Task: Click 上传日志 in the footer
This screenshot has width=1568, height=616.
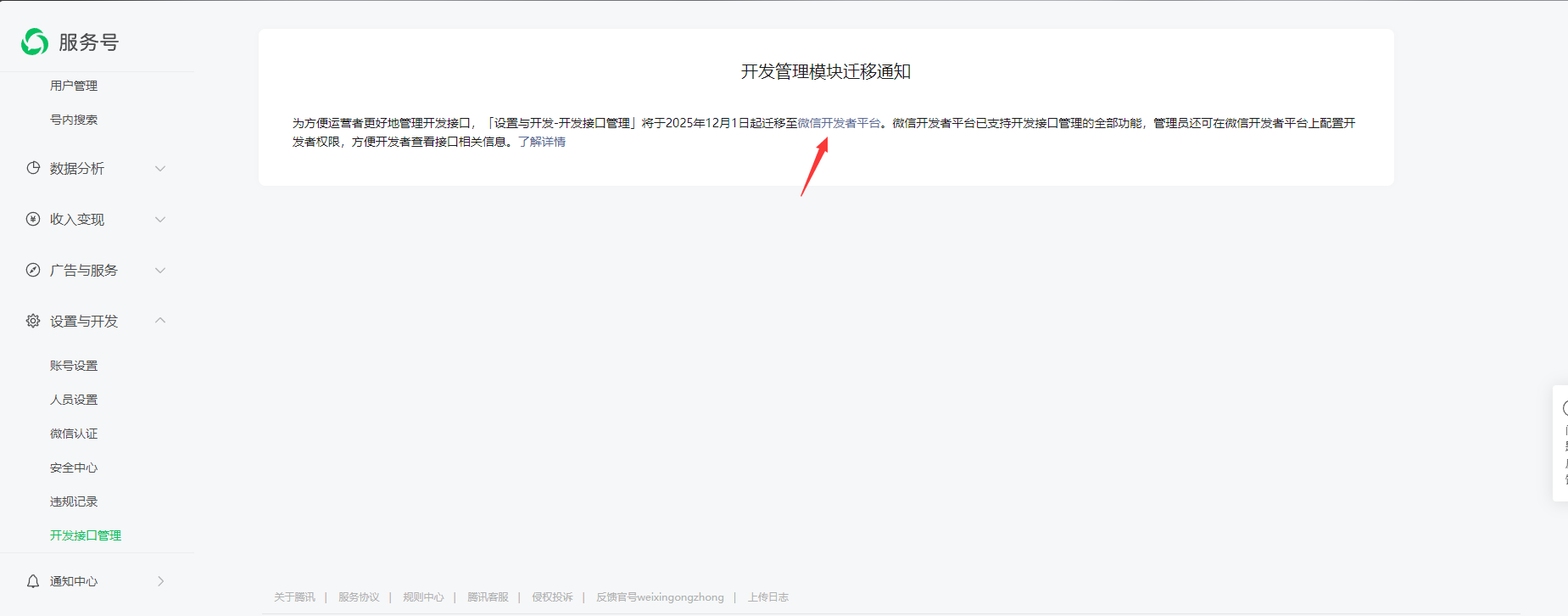Action: (768, 597)
